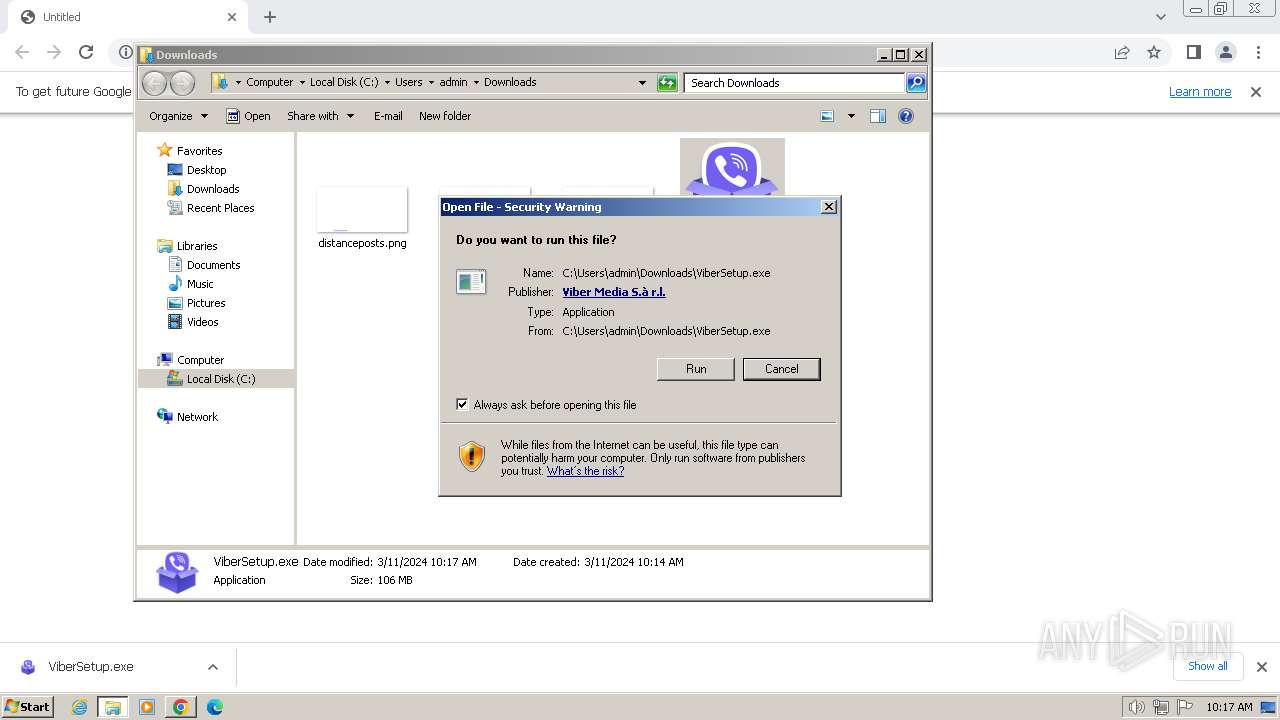Bookmark this tab with star icon
This screenshot has width=1280, height=720.
coord(1154,52)
